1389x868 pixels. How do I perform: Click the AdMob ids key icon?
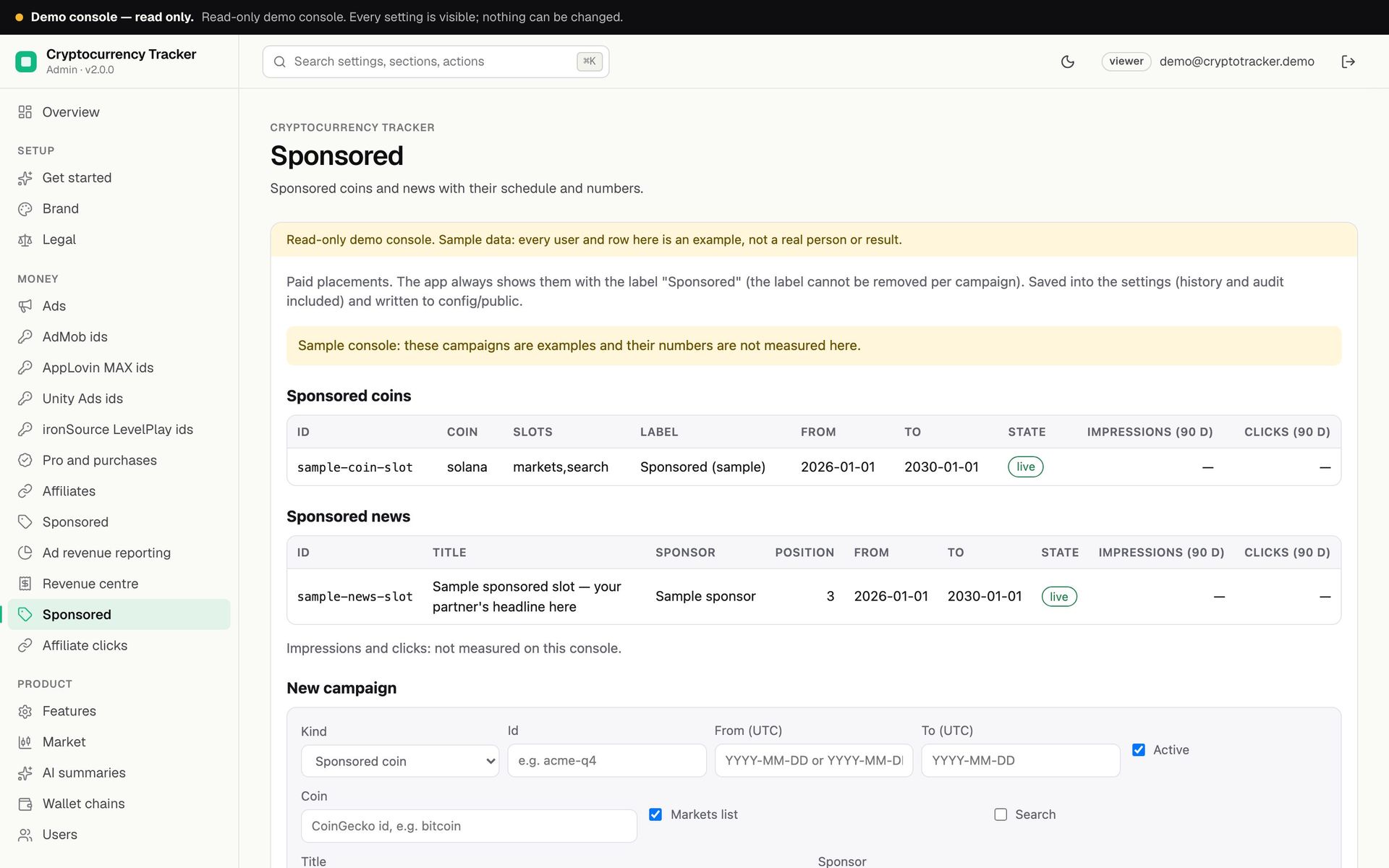point(25,337)
